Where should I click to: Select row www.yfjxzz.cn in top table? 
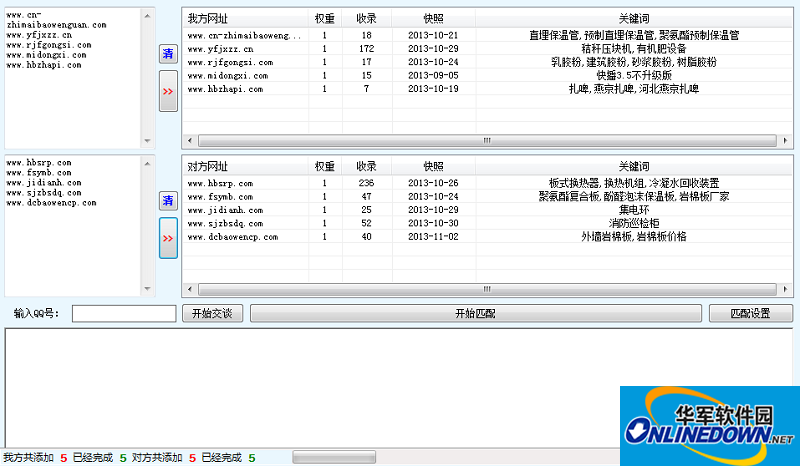coord(487,49)
